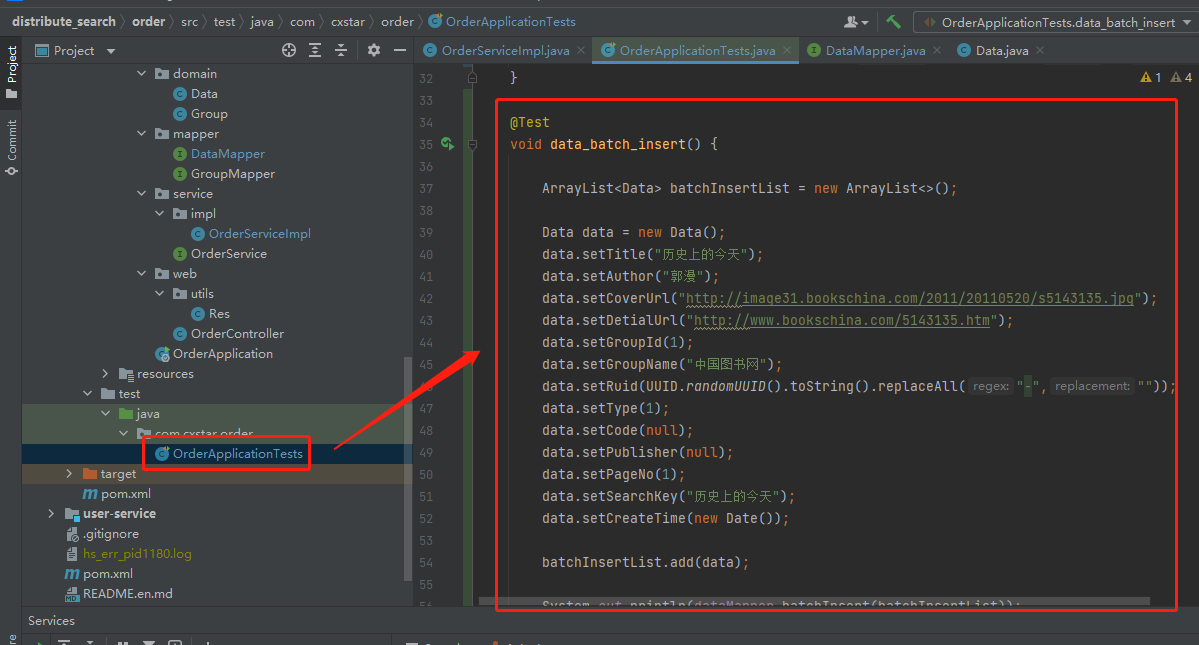
Task: Open the Project tool window side tab
Action: point(11,72)
